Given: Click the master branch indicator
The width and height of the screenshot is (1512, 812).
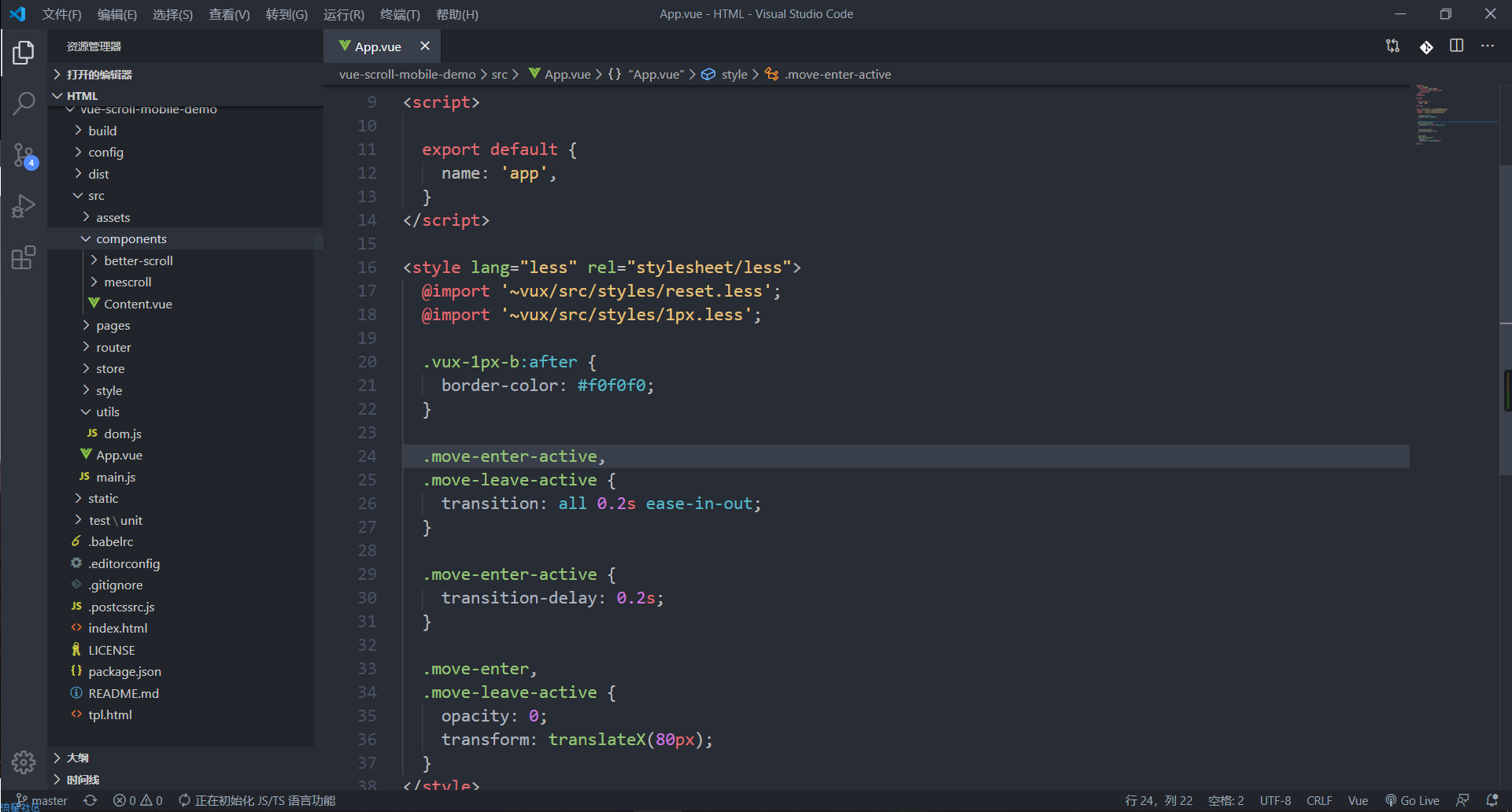Looking at the screenshot, I should 43,800.
